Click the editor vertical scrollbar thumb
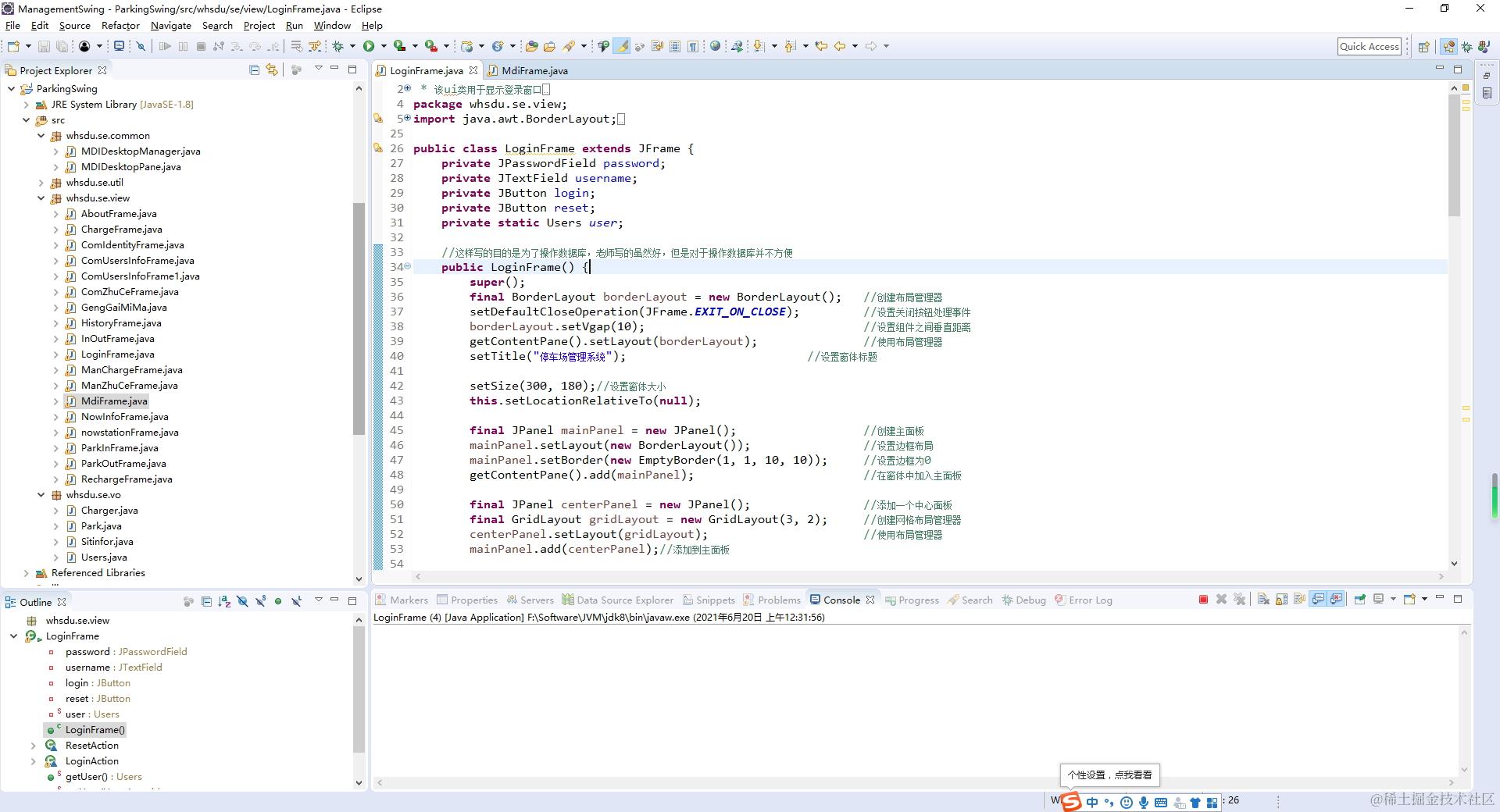This screenshot has width=1500, height=812. coord(1454,155)
